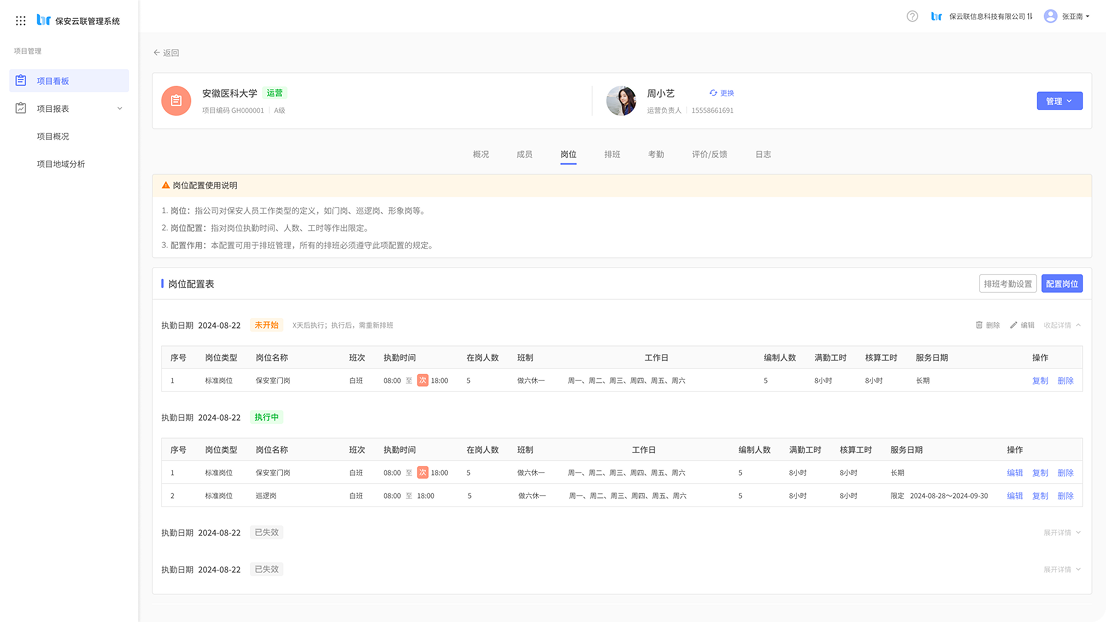Click the 周小艺 manager avatar photo
The width and height of the screenshot is (1106, 623).
point(621,101)
